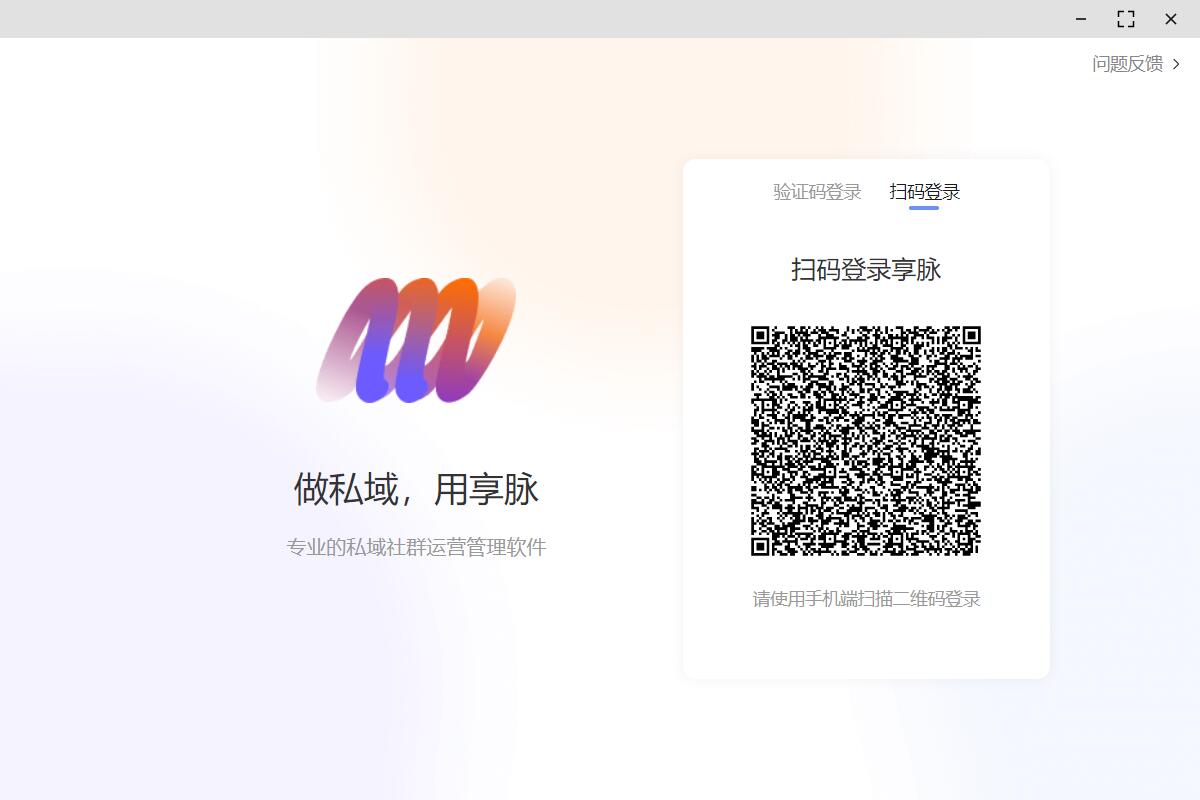The width and height of the screenshot is (1200, 800).
Task: Click the 做私域，用享脉 slogan
Action: [416, 489]
